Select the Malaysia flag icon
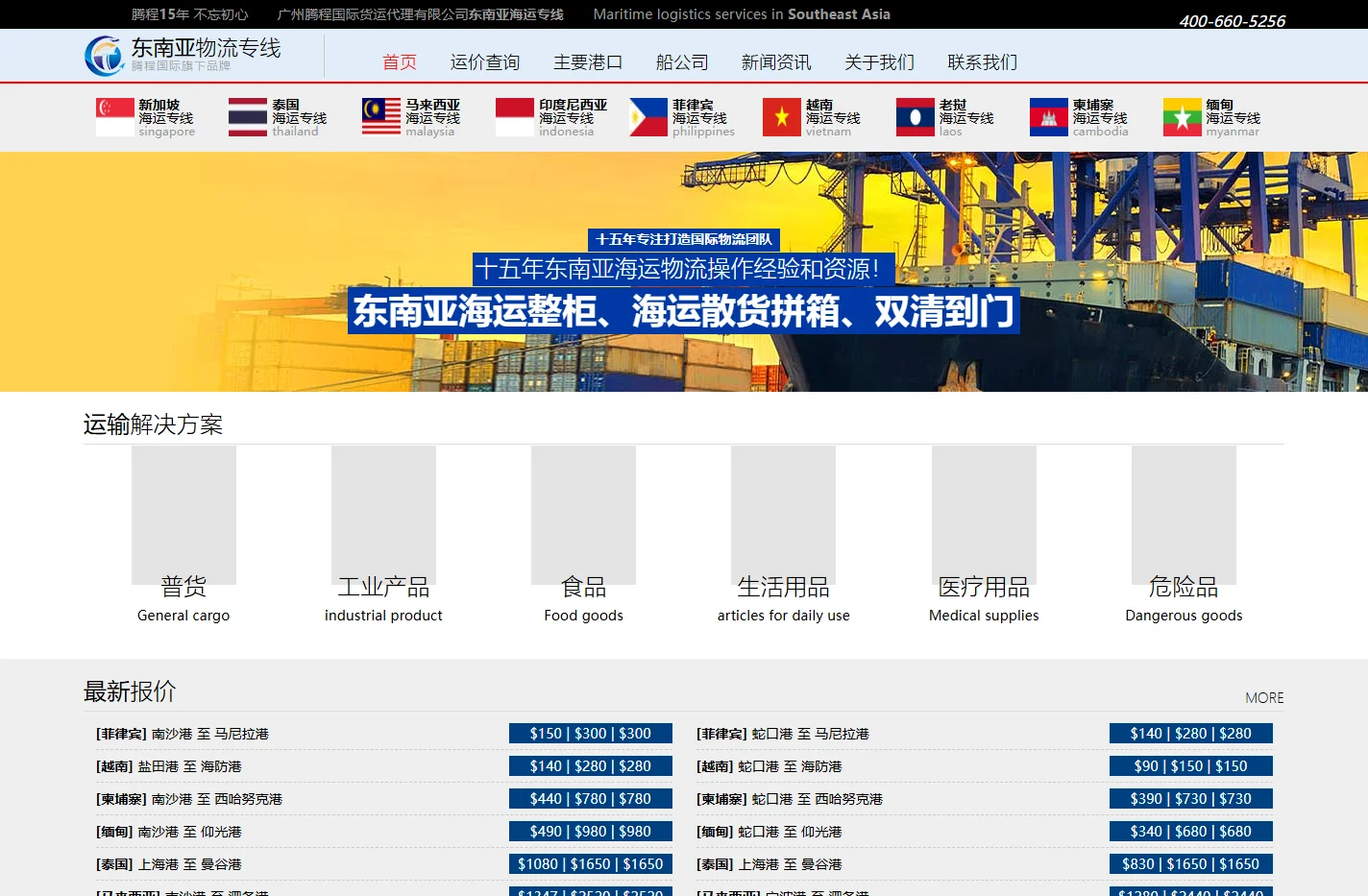 click(x=381, y=117)
